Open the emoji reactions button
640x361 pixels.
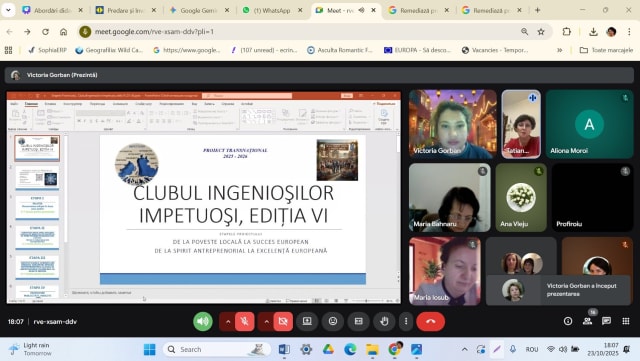pos(333,321)
